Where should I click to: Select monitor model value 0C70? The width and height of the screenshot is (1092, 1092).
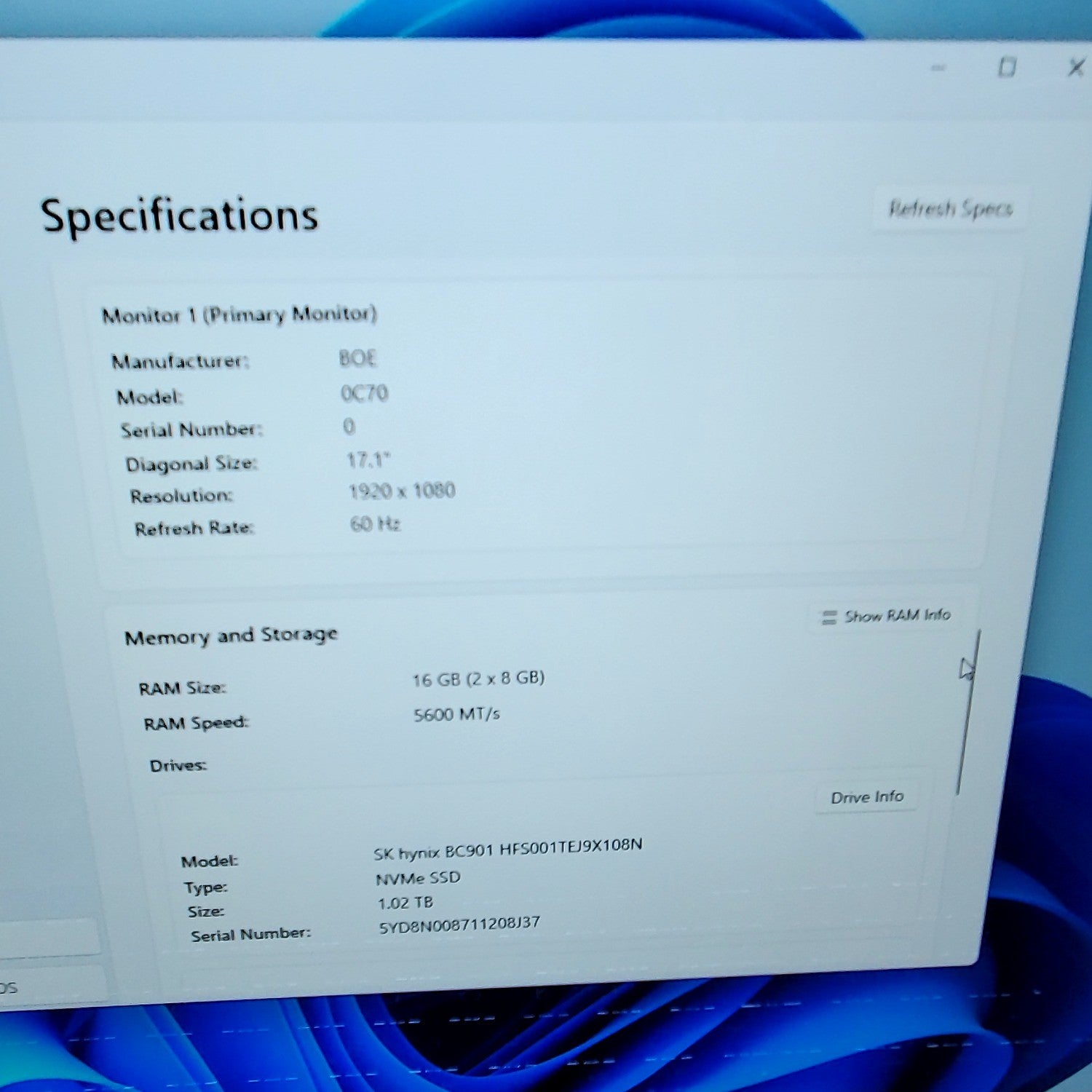[364, 393]
